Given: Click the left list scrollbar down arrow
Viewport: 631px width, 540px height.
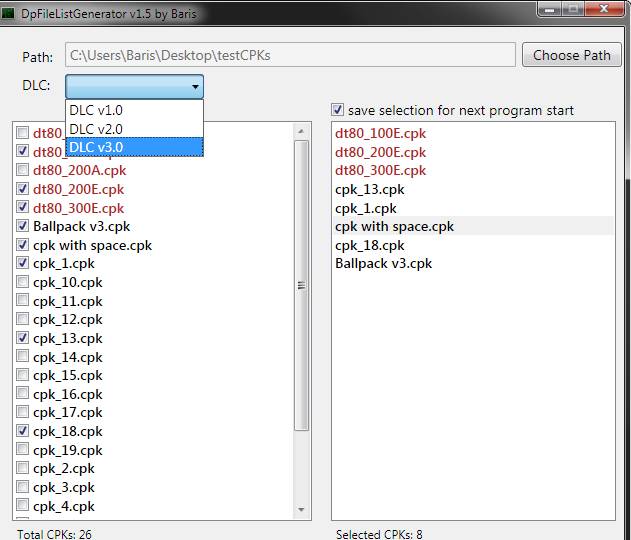Looking at the screenshot, I should [x=301, y=509].
